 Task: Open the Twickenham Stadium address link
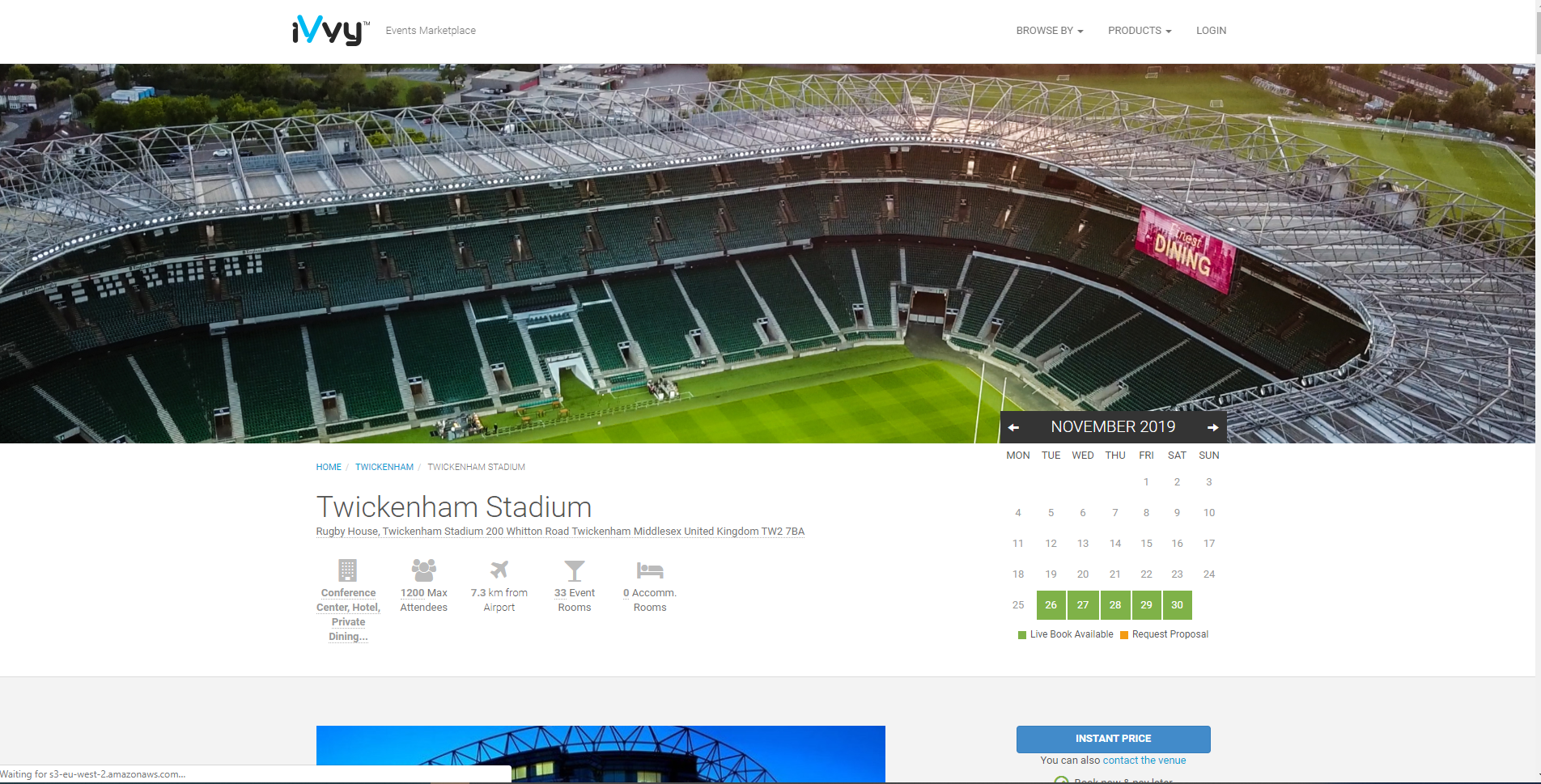(560, 532)
